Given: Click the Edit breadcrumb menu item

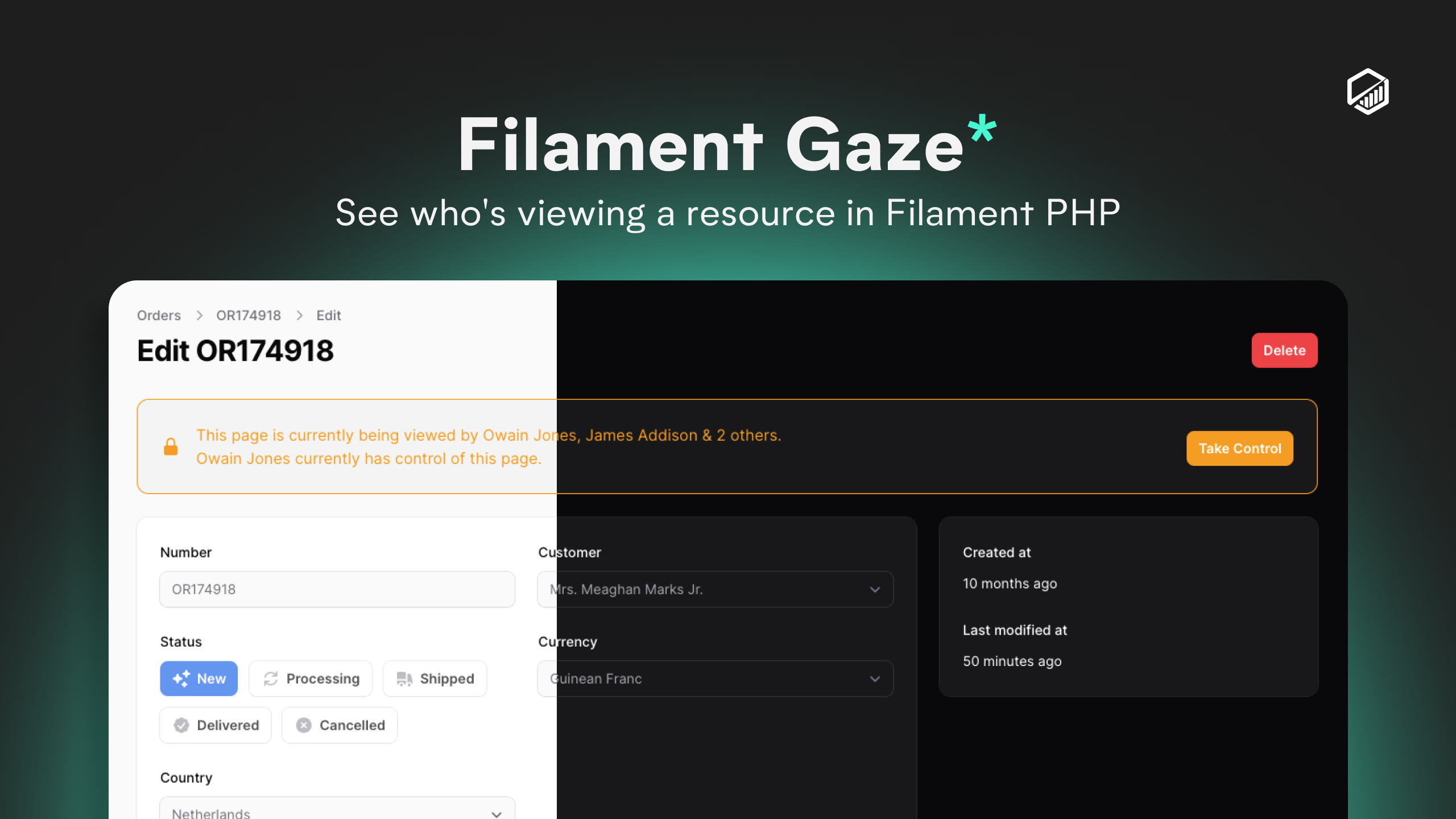Looking at the screenshot, I should coord(328,315).
